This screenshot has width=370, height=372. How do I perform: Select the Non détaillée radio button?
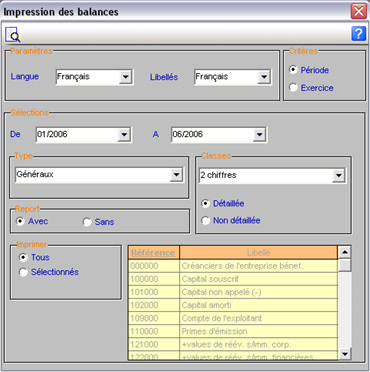206,220
